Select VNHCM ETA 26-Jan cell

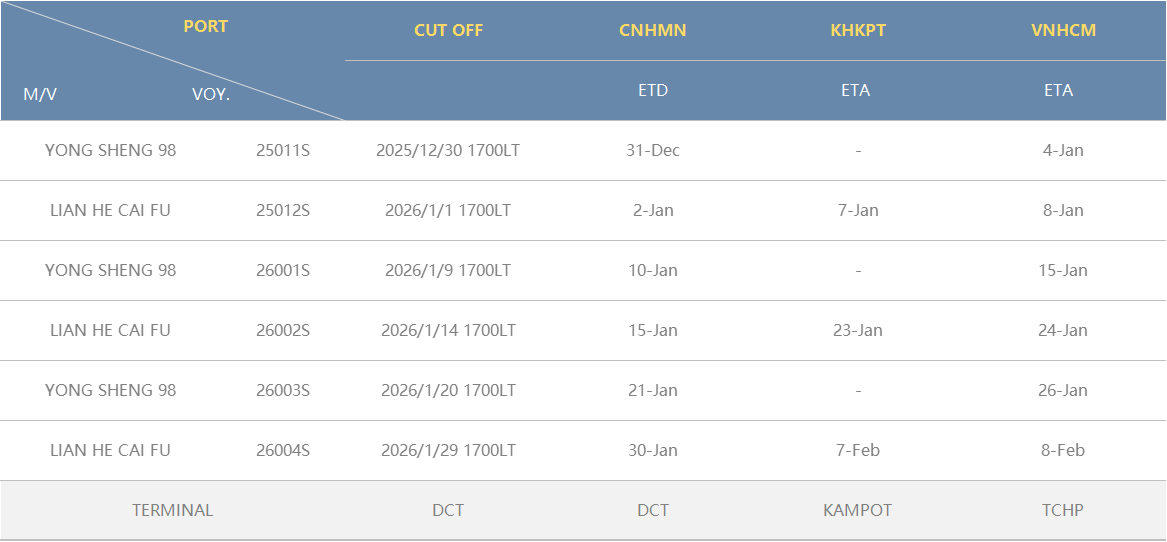(1063, 391)
